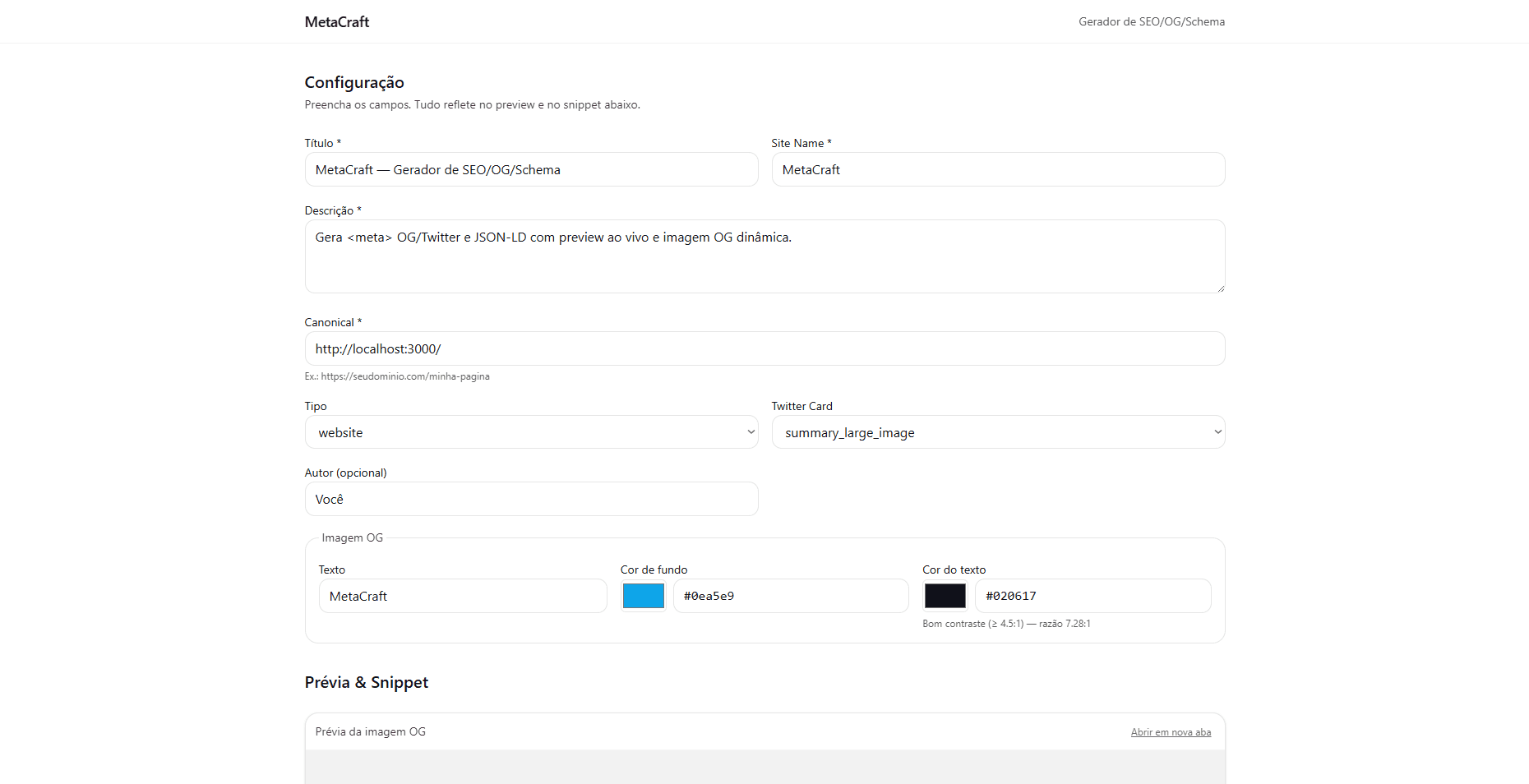Open the Cor do texto color swatch
This screenshot has width=1529, height=784.
[x=945, y=595]
